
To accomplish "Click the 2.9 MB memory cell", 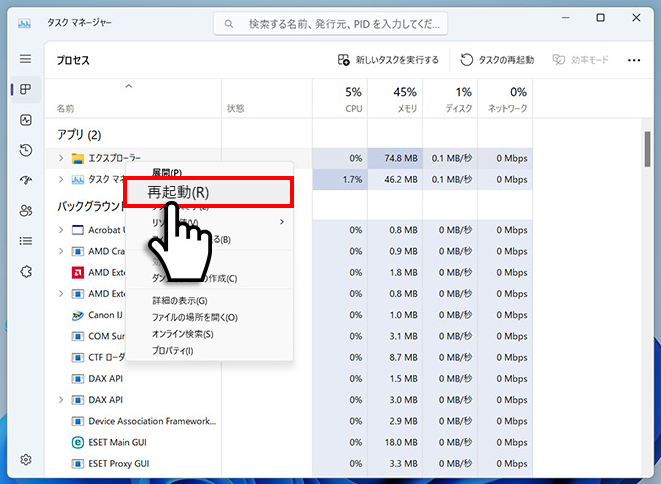I will (395, 421).
